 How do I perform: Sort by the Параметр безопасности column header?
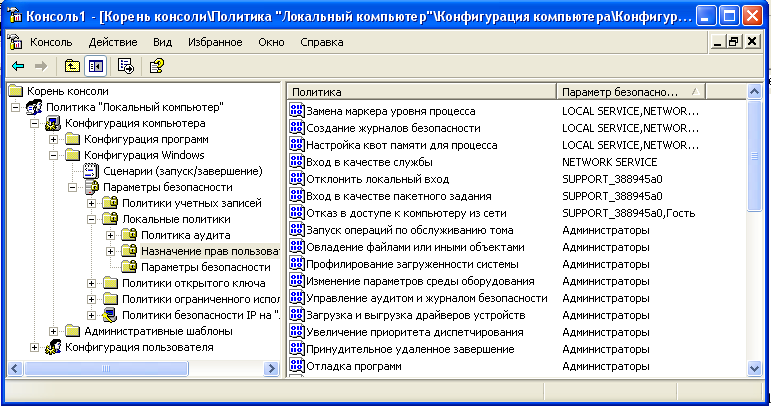(x=631, y=92)
